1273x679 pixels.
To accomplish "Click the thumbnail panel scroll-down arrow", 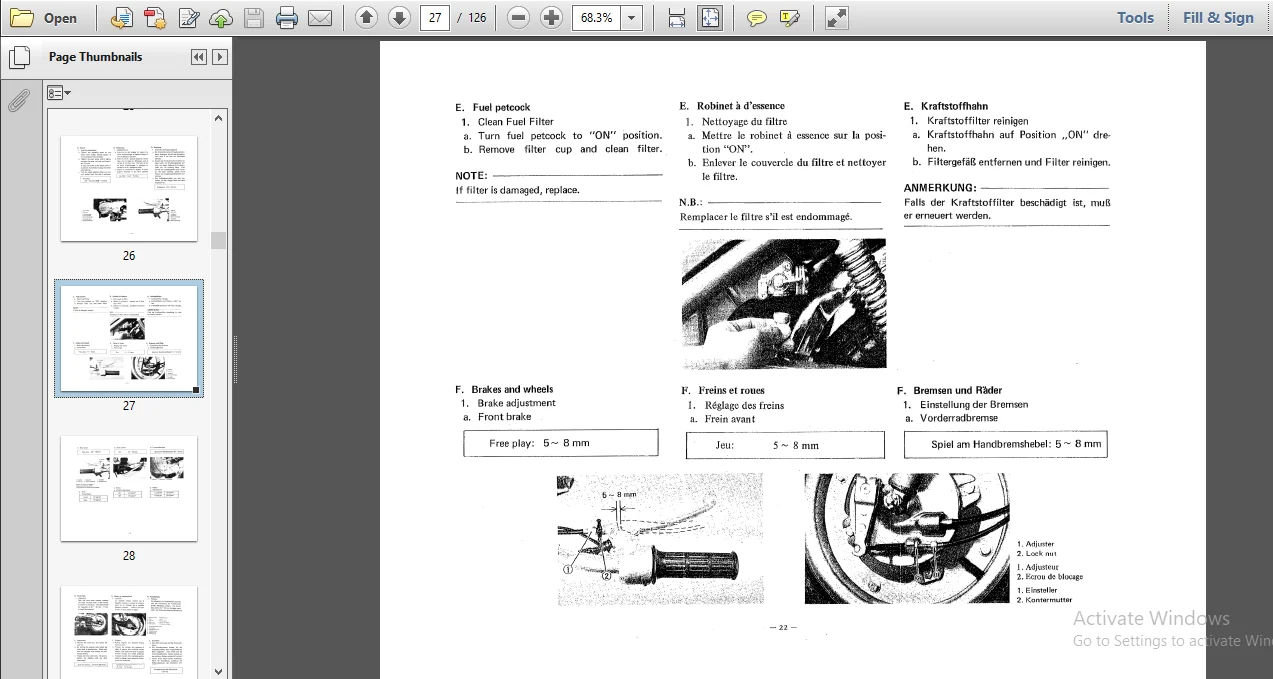I will [x=218, y=671].
